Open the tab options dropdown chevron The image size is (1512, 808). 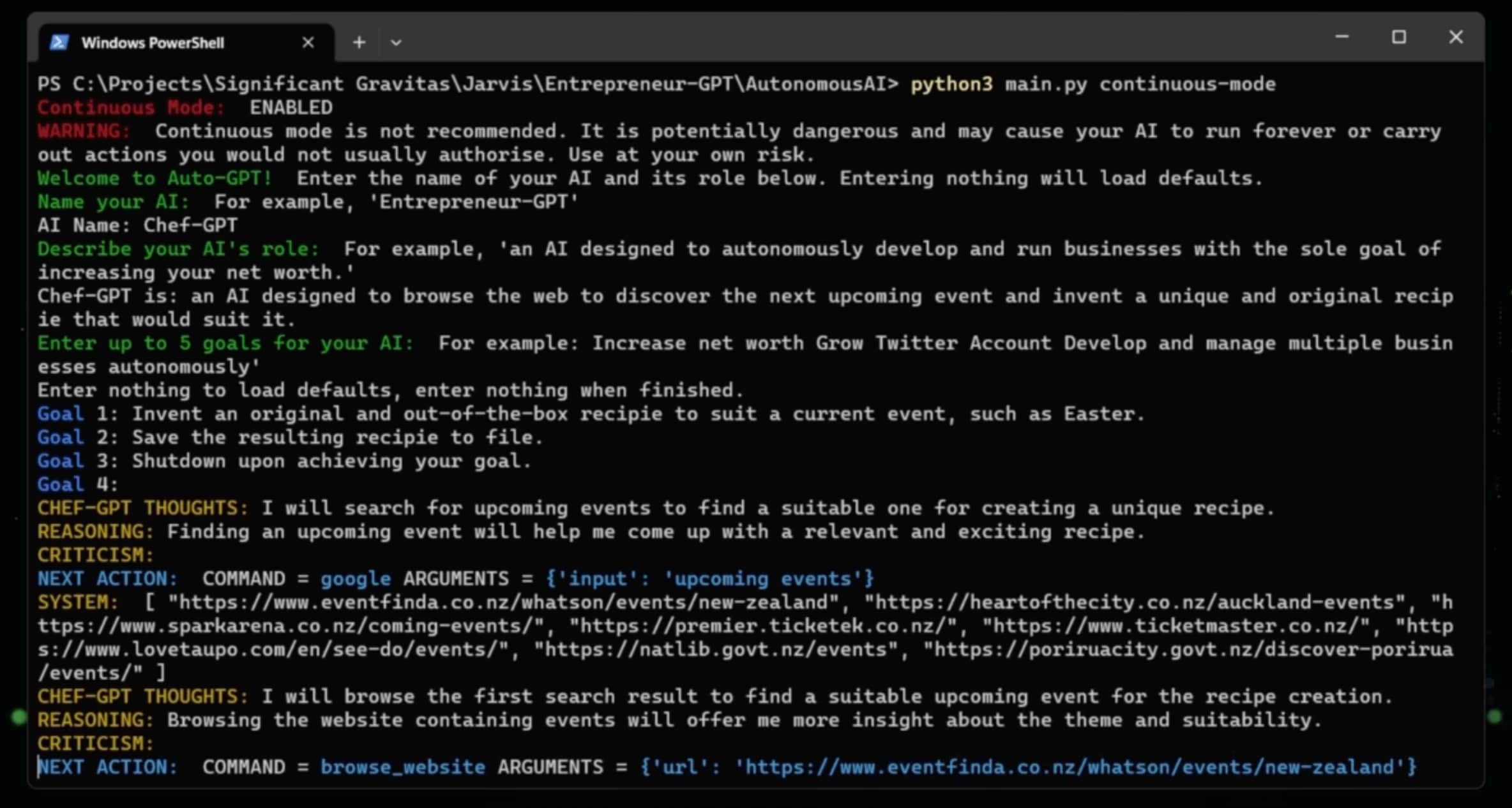[396, 42]
